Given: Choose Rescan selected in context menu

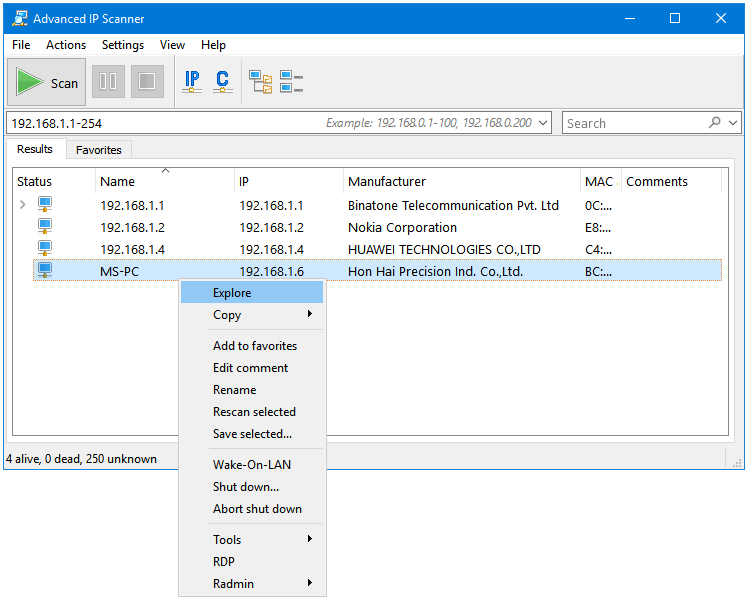Looking at the screenshot, I should pos(252,412).
